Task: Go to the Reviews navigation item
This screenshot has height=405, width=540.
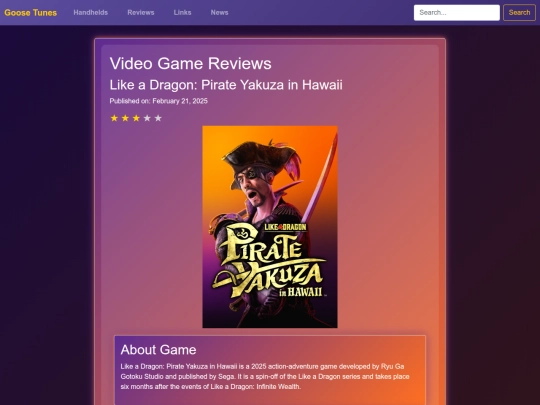Action: pos(141,12)
